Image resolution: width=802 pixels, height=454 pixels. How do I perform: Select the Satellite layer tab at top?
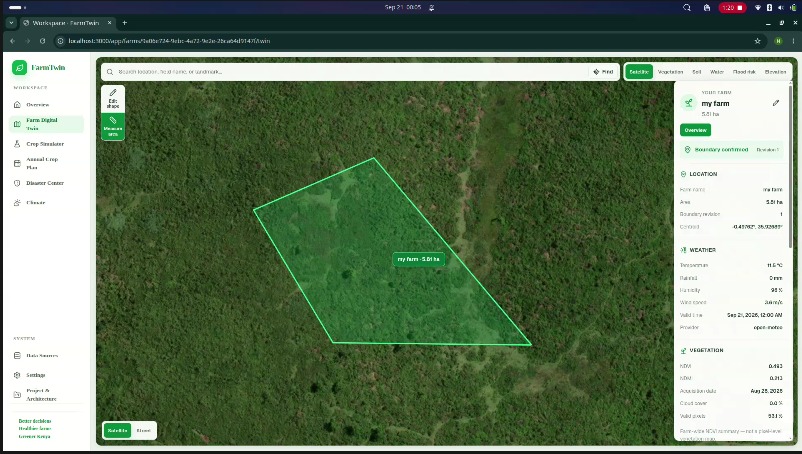[639, 72]
